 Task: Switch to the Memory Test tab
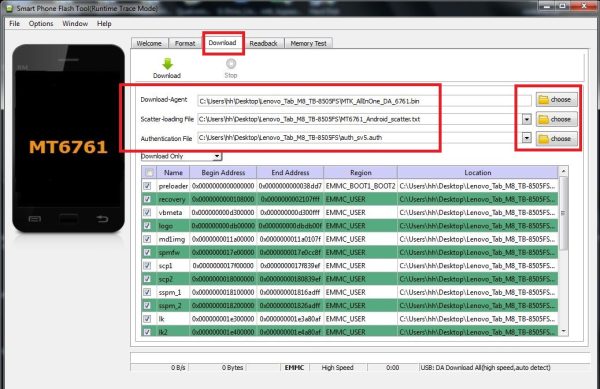click(308, 43)
